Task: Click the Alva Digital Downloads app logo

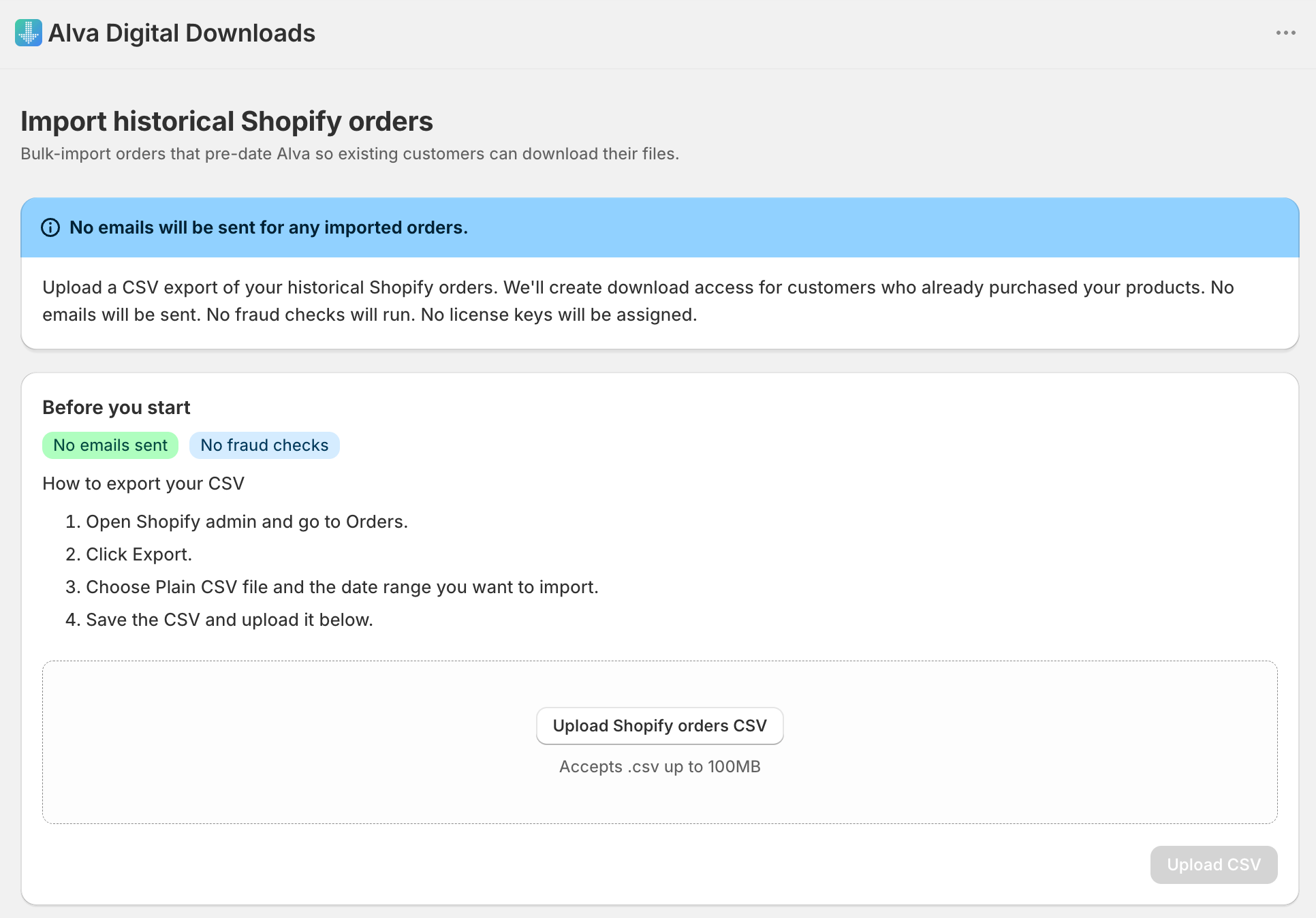Action: tap(29, 33)
